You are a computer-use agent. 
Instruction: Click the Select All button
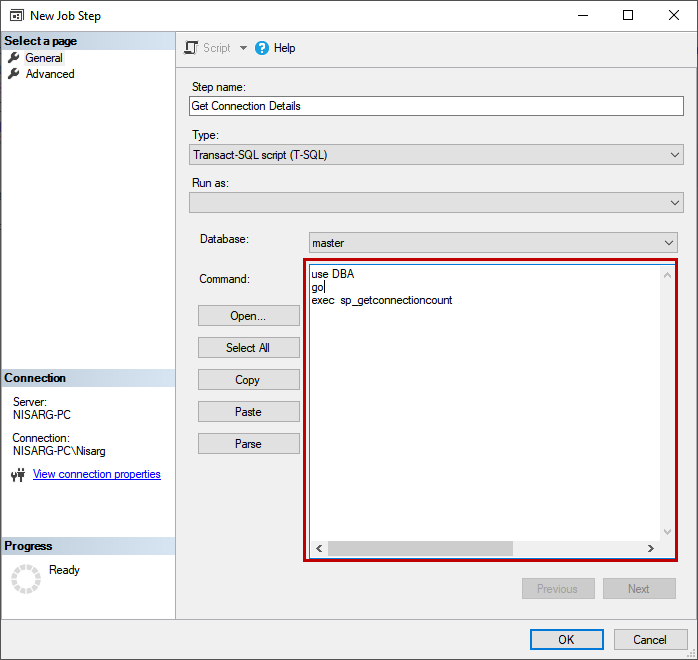(x=248, y=348)
